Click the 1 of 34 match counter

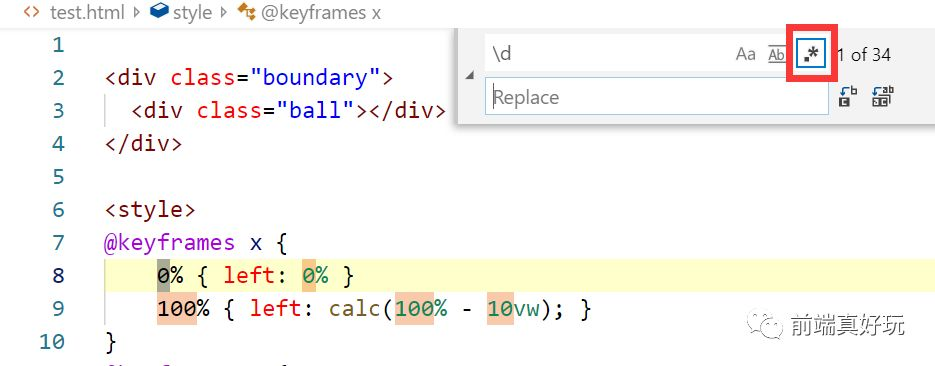point(863,55)
